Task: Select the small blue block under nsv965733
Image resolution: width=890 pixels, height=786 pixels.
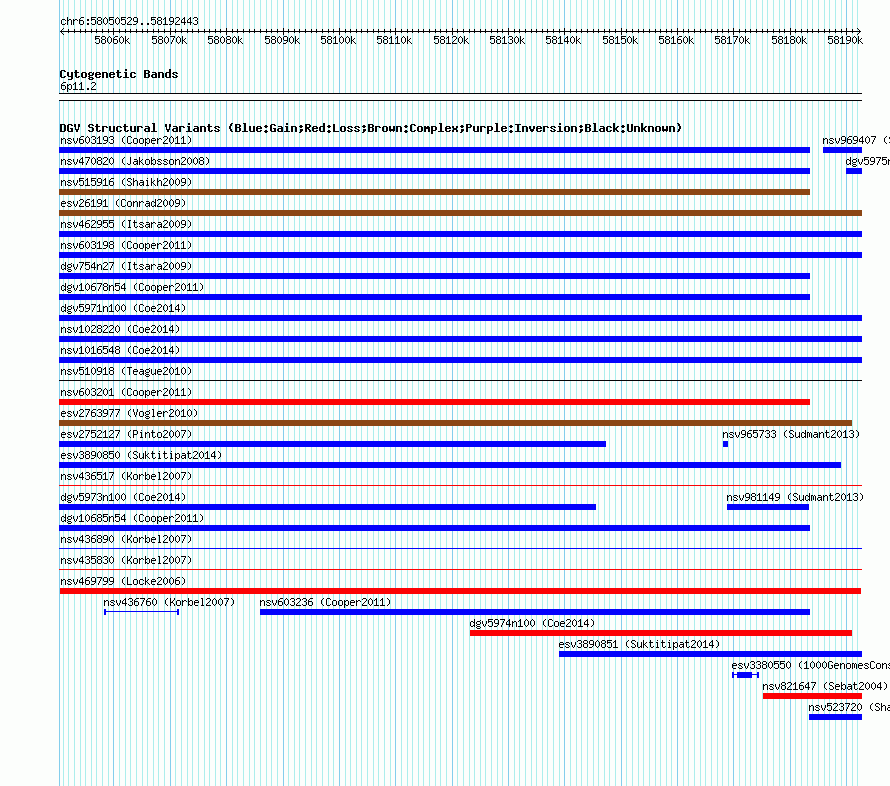Action: tap(725, 444)
